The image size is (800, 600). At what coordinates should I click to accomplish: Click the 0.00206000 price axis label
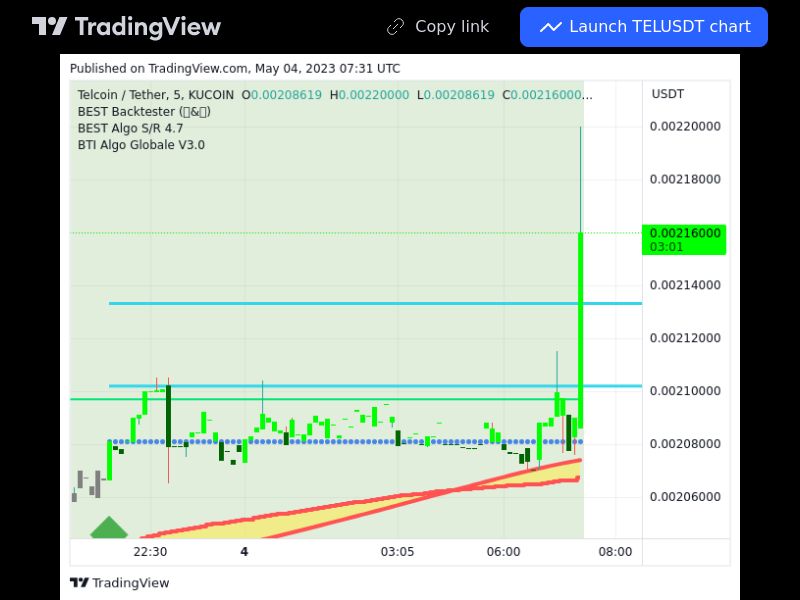click(x=685, y=496)
